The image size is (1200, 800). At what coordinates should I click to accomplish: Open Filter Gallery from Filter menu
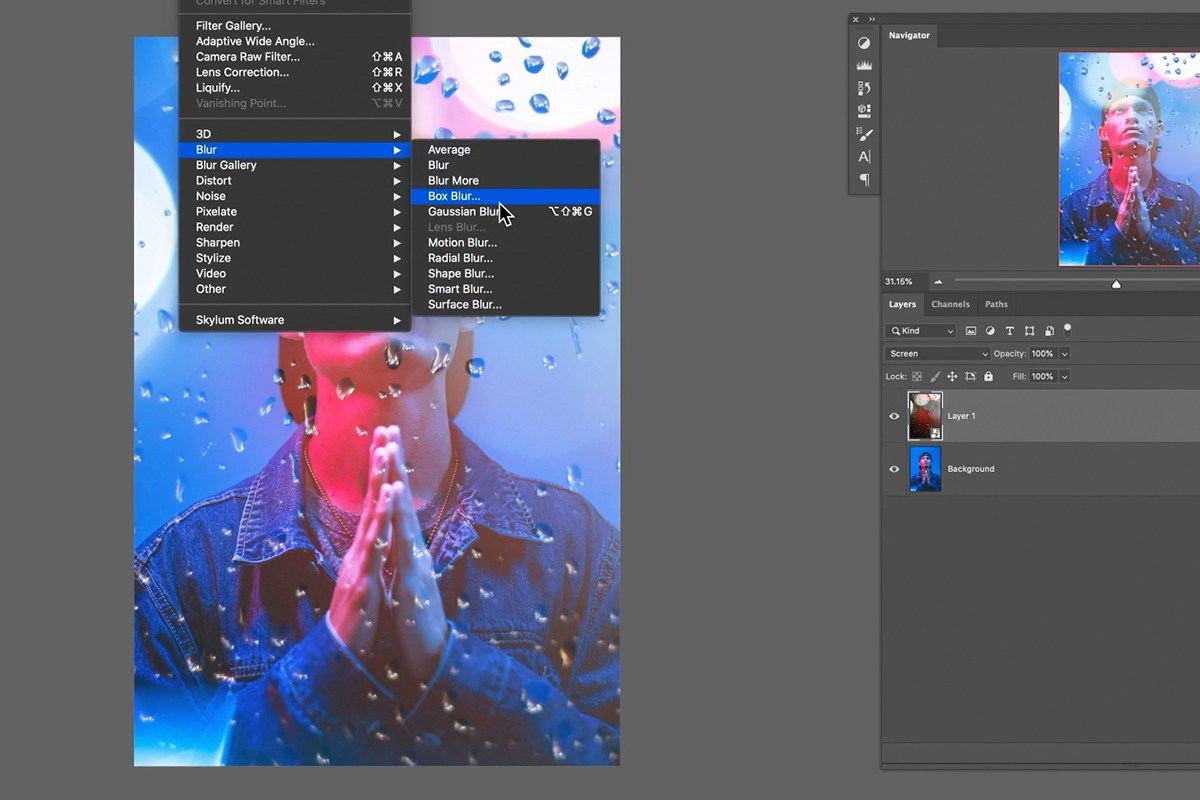(x=295, y=26)
